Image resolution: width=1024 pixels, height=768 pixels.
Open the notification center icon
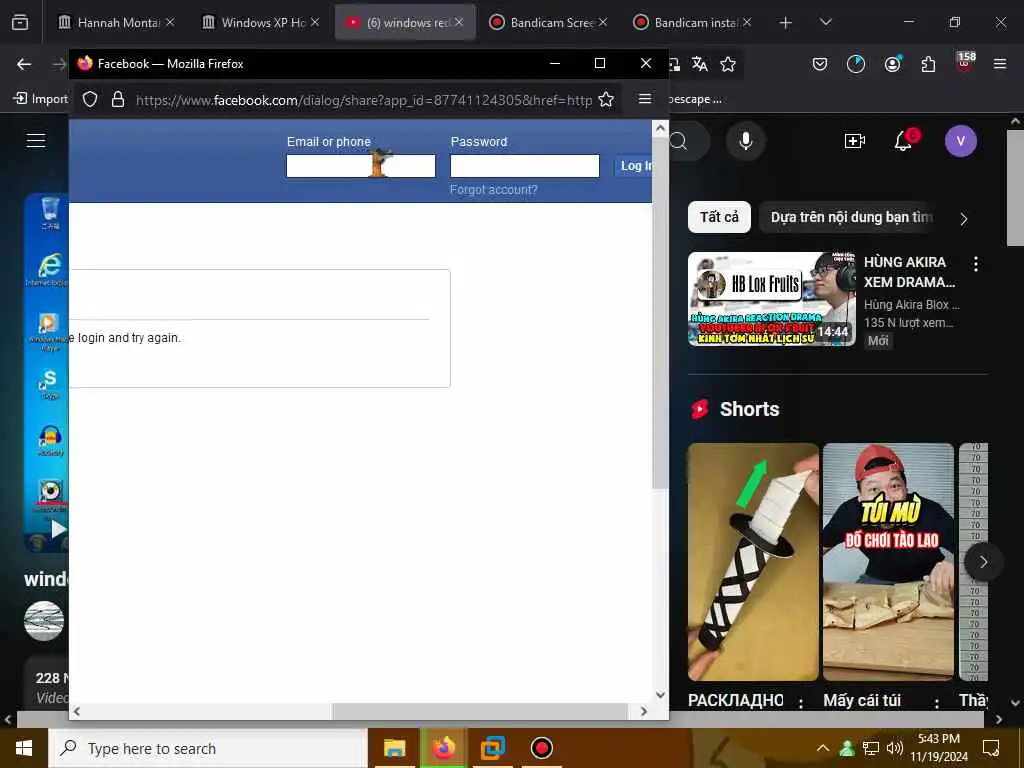click(x=991, y=748)
